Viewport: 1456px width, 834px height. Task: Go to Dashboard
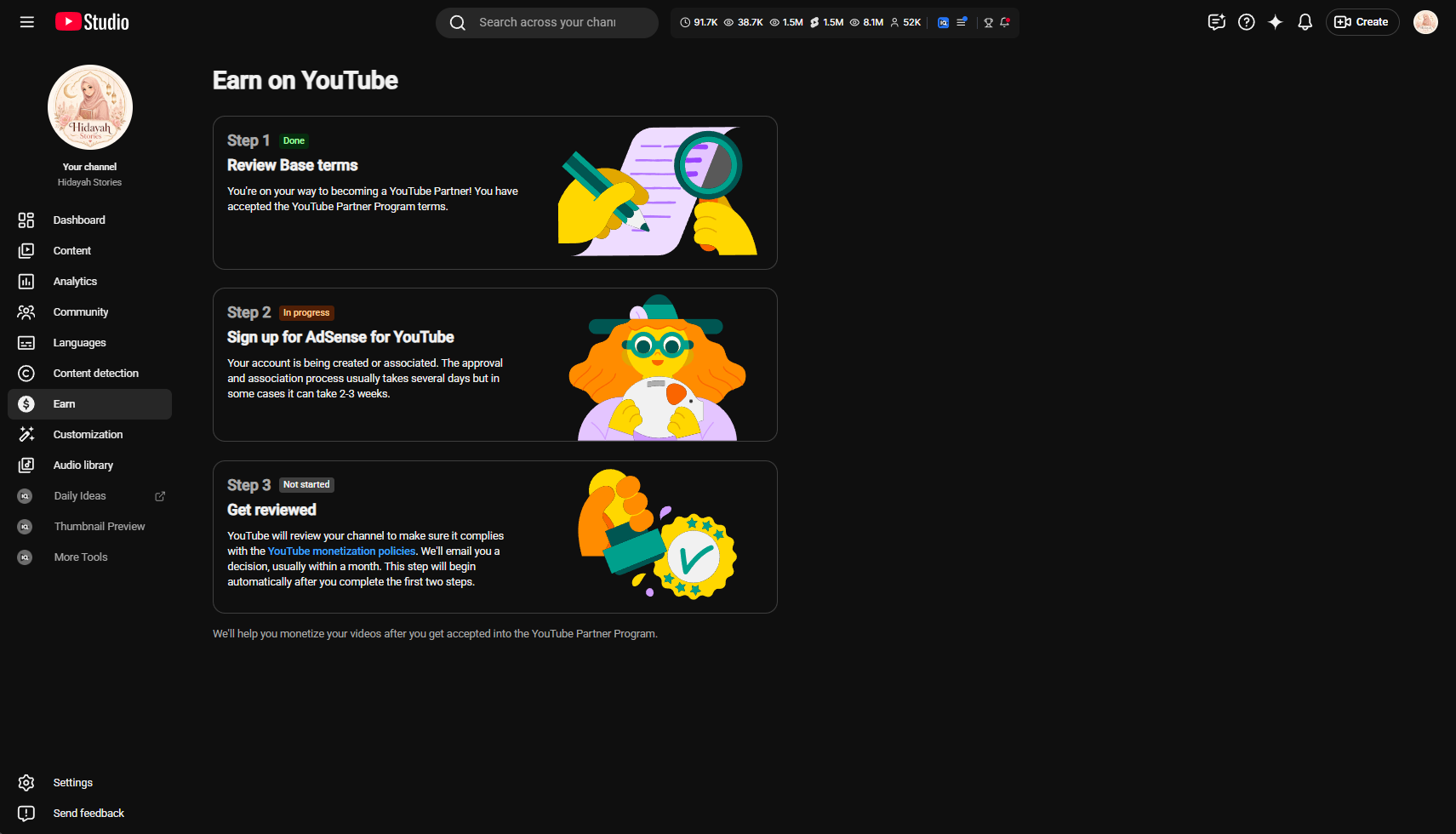tap(89, 220)
